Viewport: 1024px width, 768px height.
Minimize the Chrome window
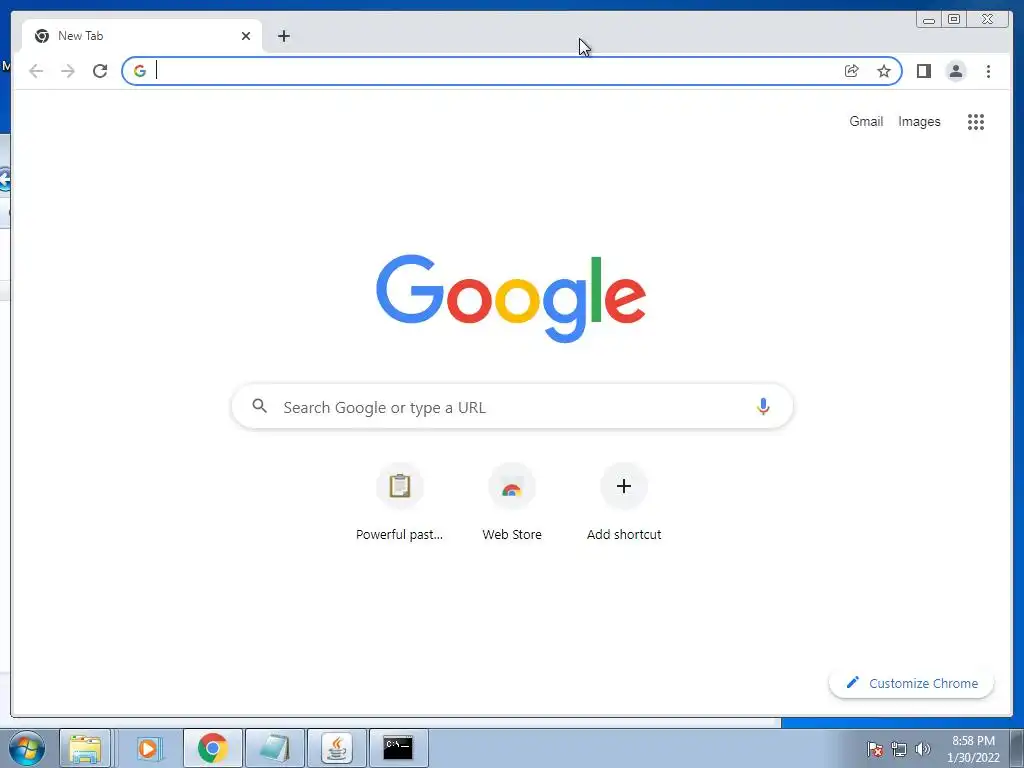[x=929, y=20]
